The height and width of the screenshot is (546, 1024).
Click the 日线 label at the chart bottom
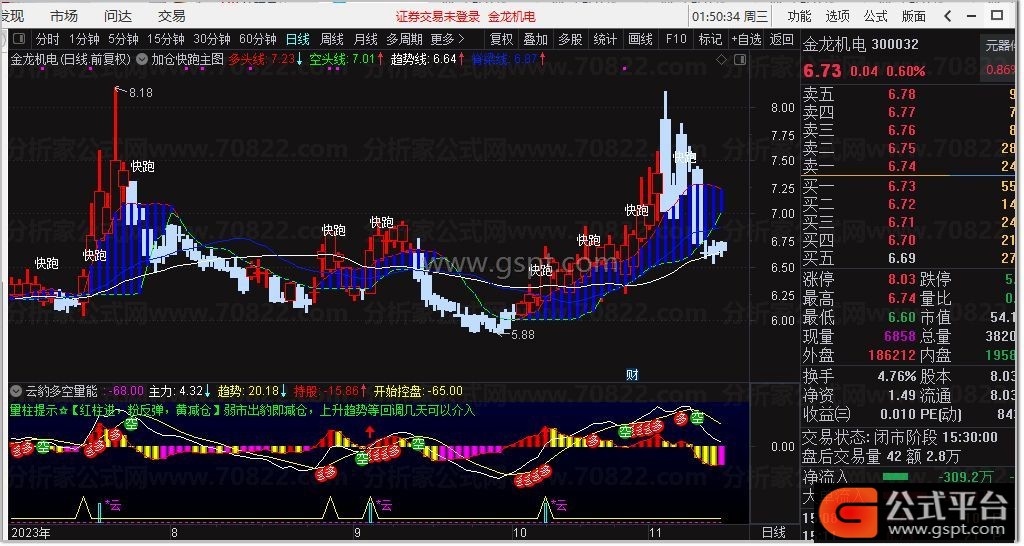click(774, 533)
